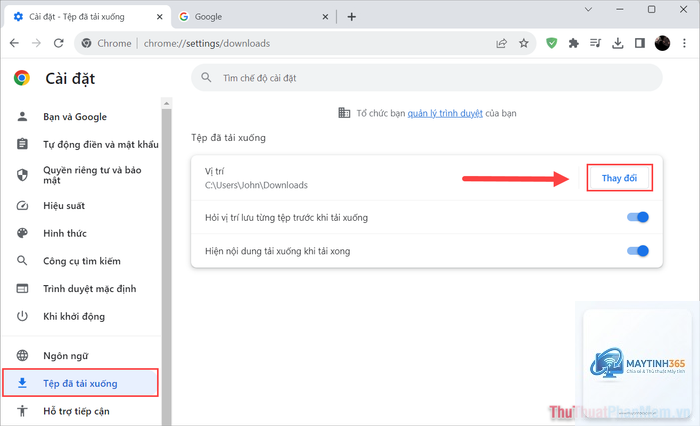Click the Tìm chế độ cài đặt search field

tap(427, 78)
